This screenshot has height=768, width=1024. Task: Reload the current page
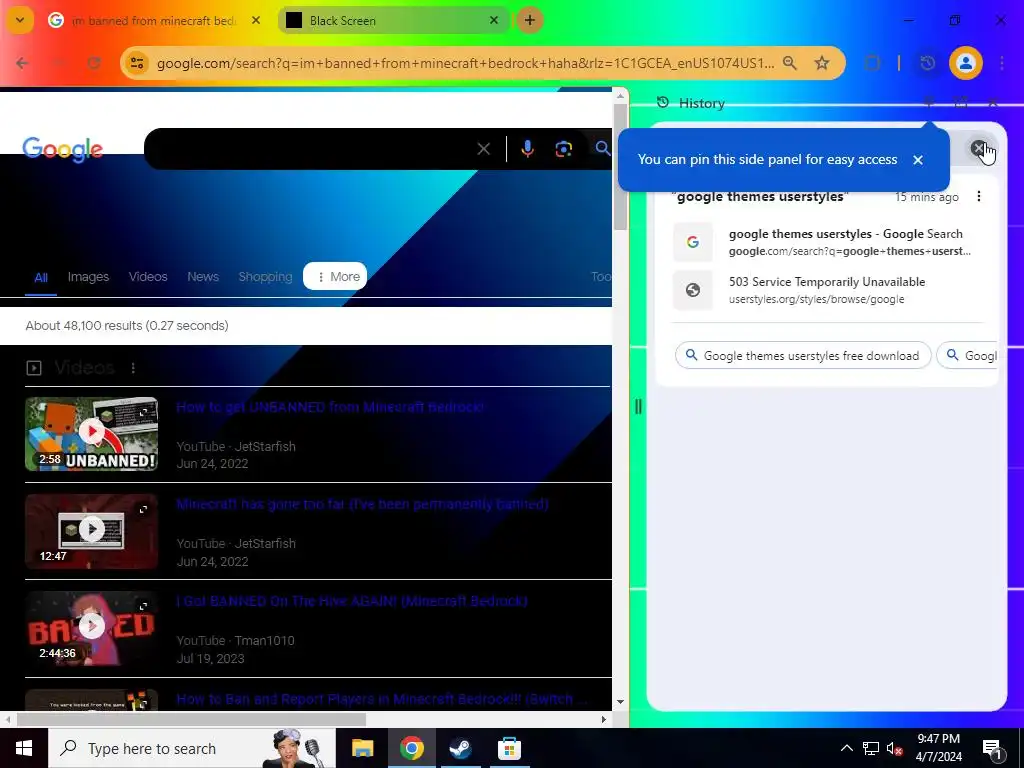pyautogui.click(x=94, y=63)
